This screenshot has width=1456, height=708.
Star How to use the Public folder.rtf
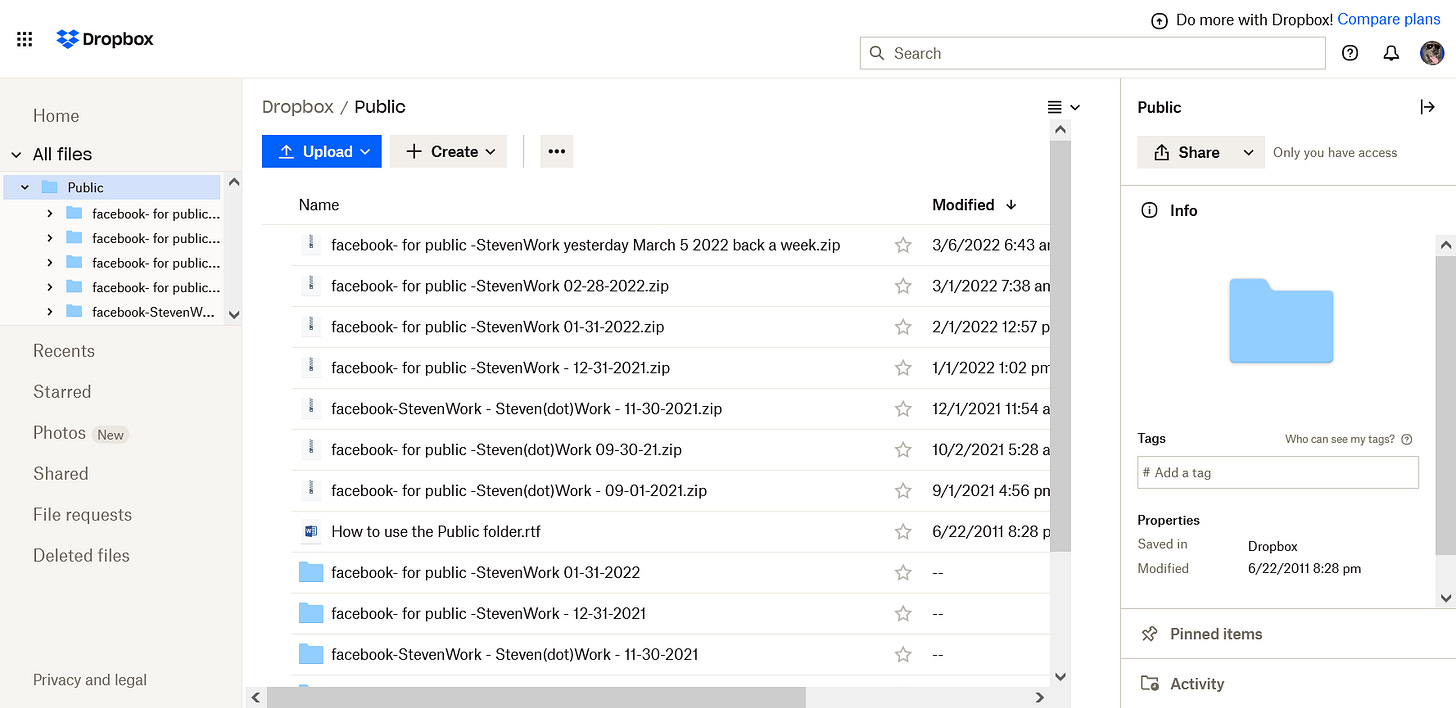pyautogui.click(x=903, y=532)
